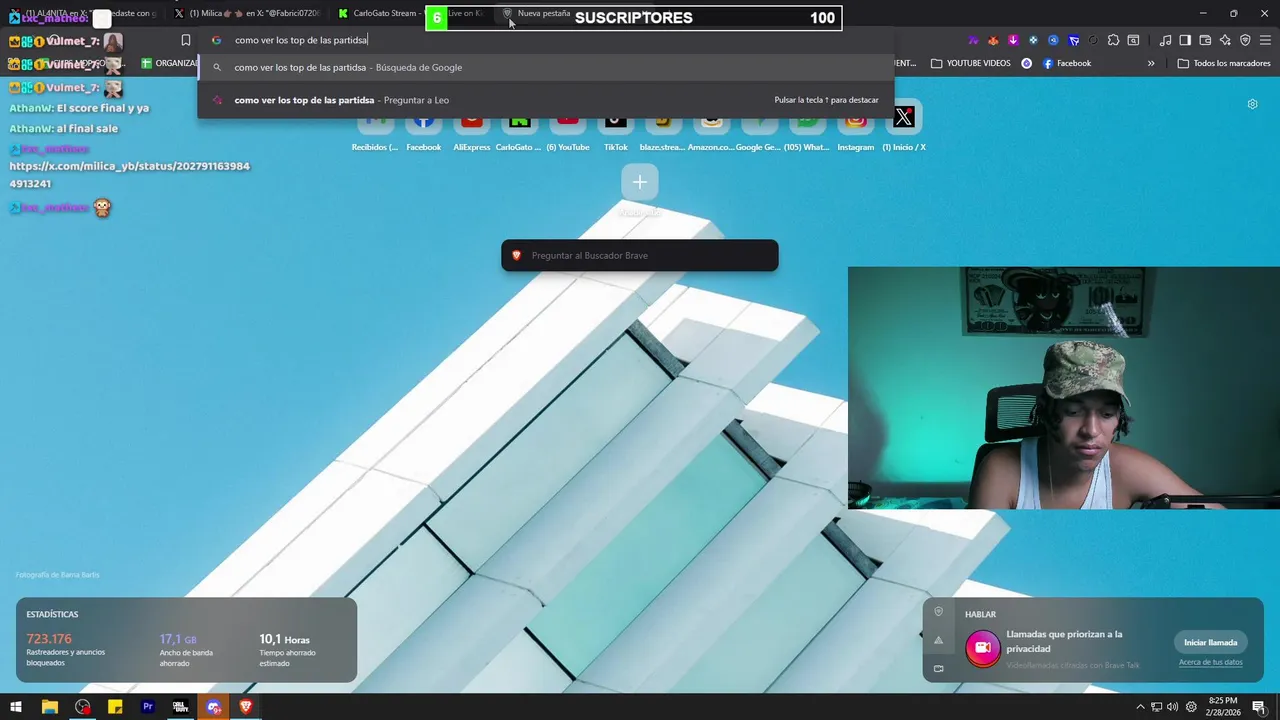
Task: Select the Brave Talk camera widget icon
Action: pos(938,668)
